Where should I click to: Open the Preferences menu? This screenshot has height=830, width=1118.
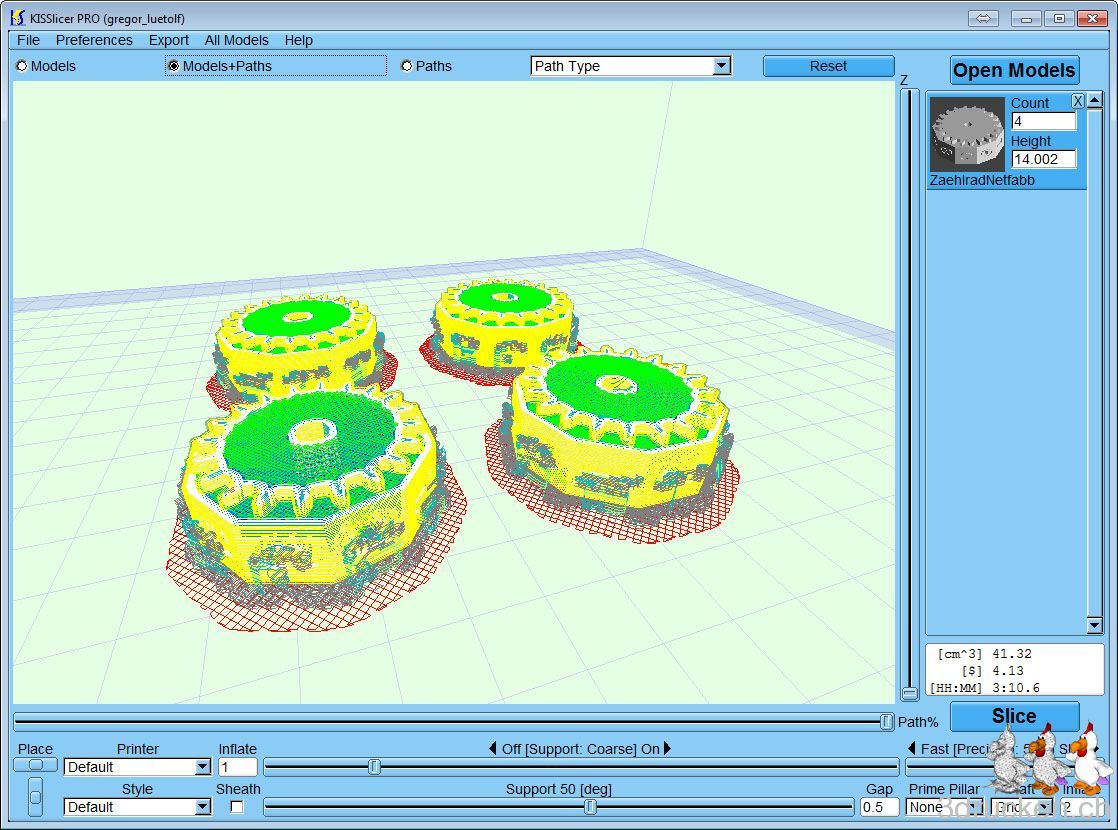point(94,40)
